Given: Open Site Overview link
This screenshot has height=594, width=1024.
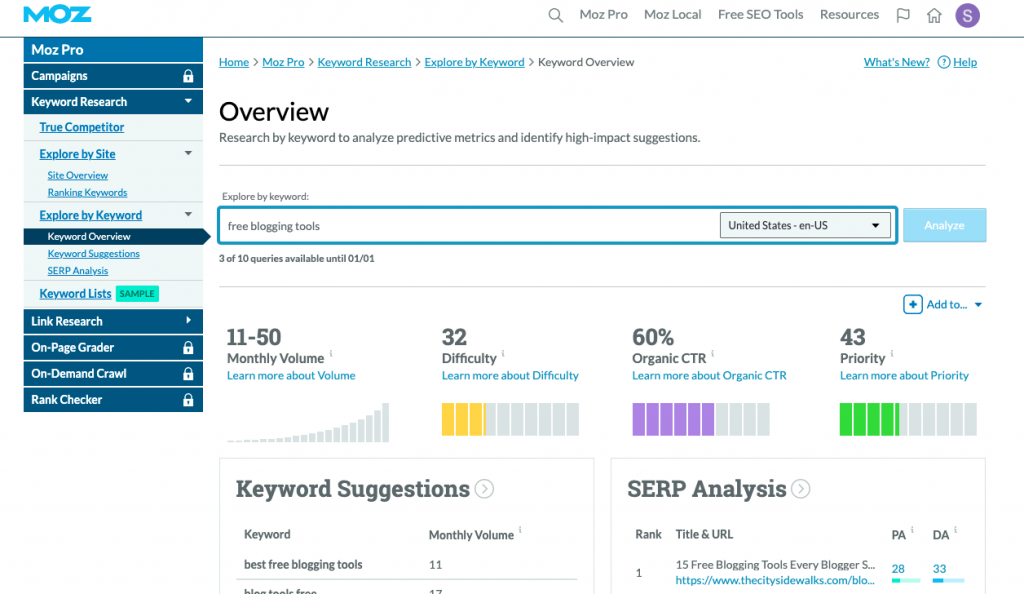Looking at the screenshot, I should tap(78, 175).
